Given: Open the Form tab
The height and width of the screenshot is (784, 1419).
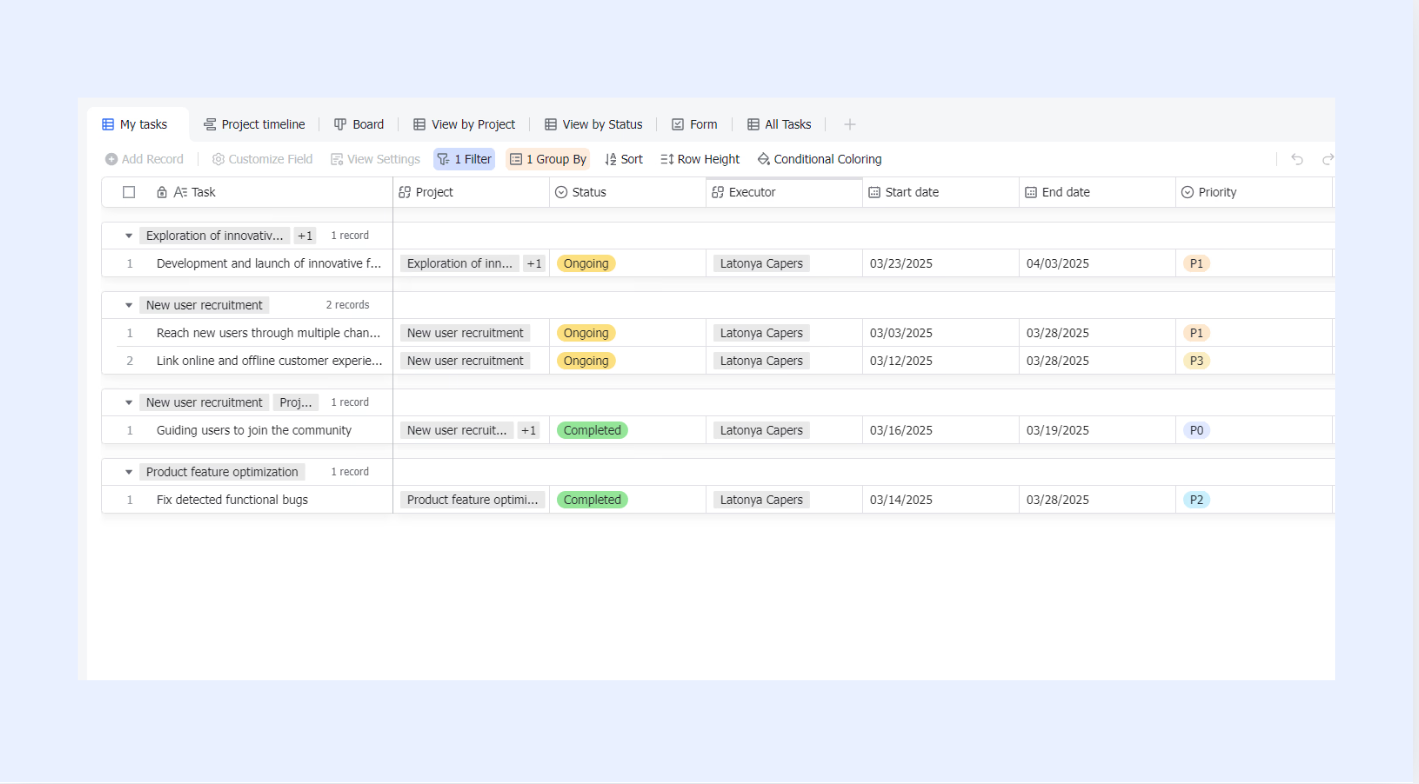Looking at the screenshot, I should [694, 125].
